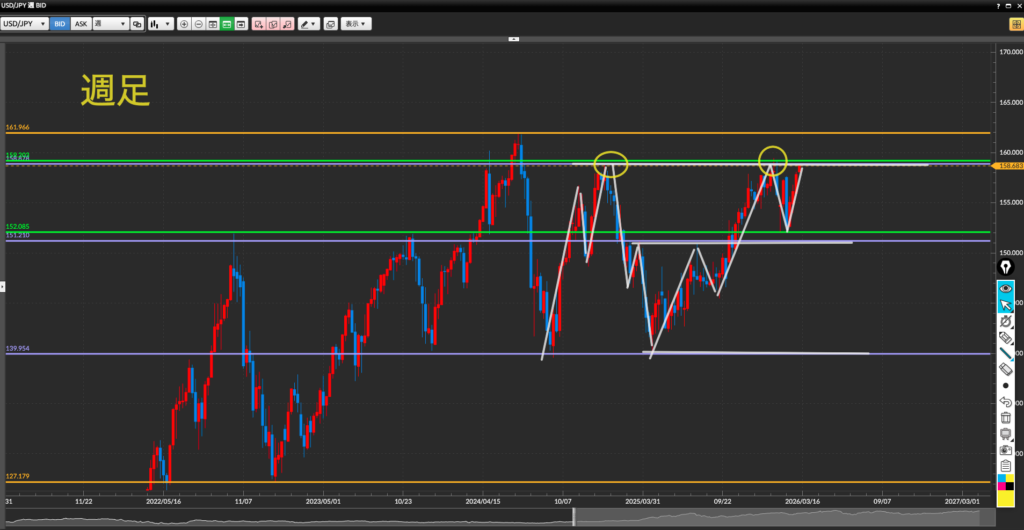Switch price to ASK

(x=82, y=23)
